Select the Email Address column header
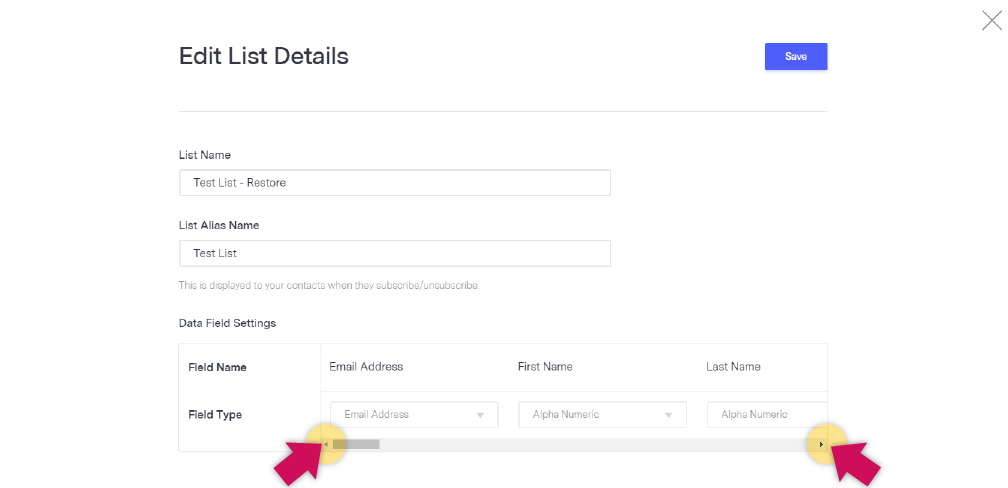 click(x=366, y=367)
